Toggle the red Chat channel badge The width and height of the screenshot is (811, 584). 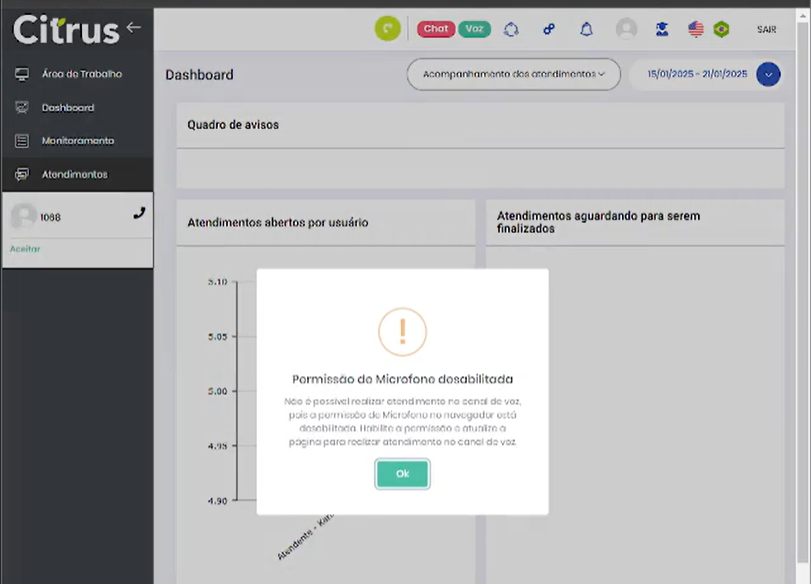pyautogui.click(x=436, y=29)
